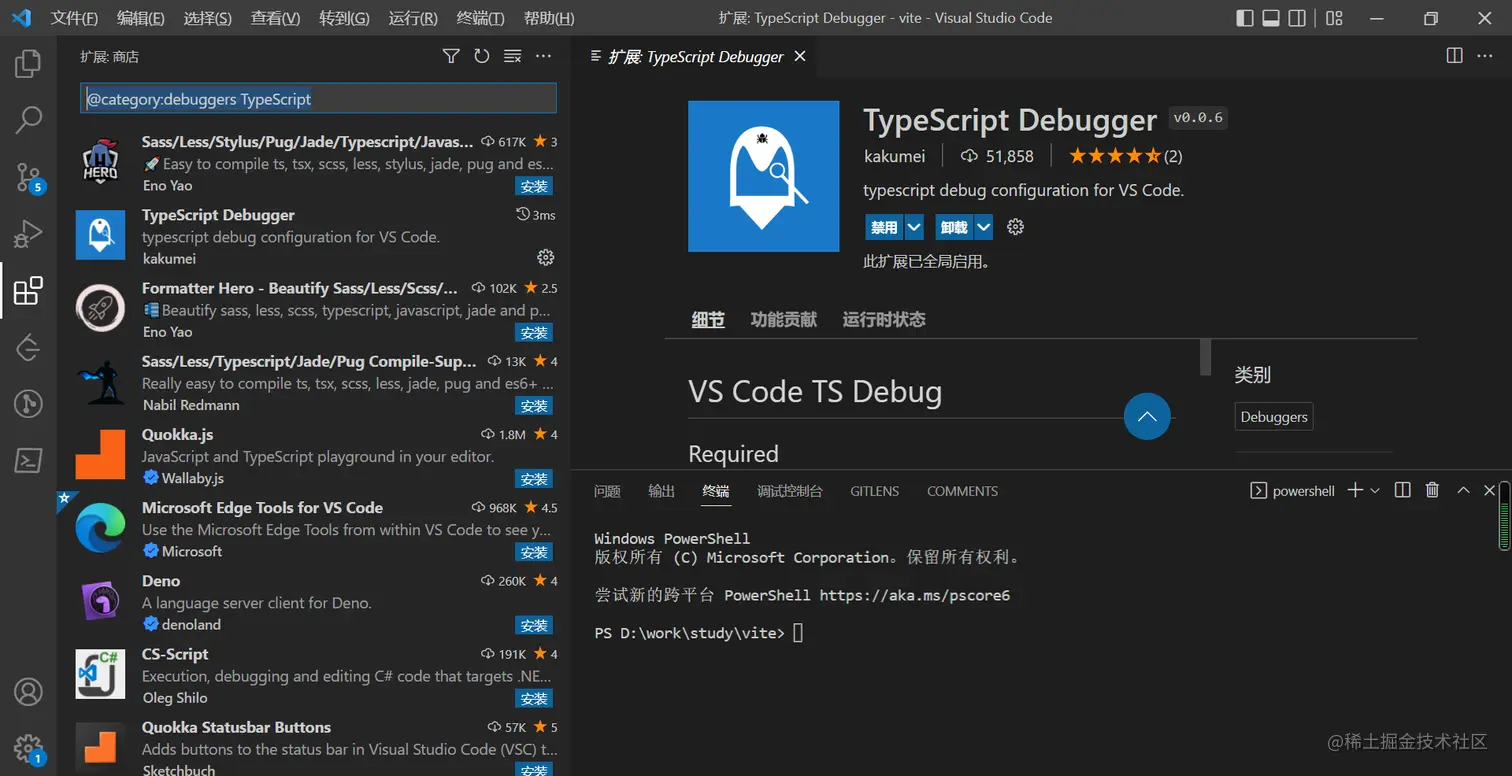The height and width of the screenshot is (776, 1512).
Task: Switch to COMMENTS panel tab
Action: [962, 491]
